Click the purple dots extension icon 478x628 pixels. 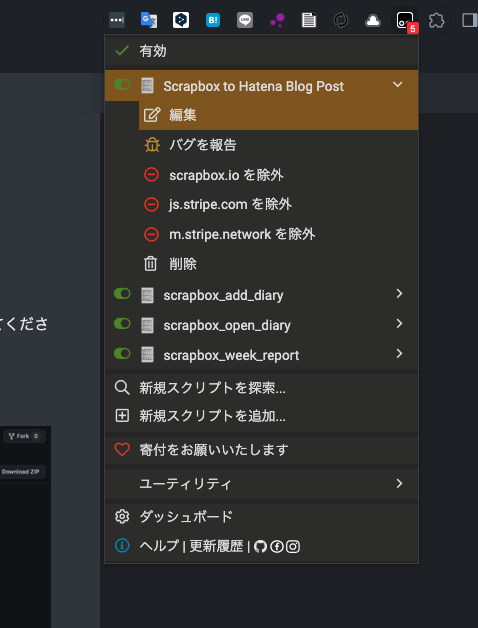[277, 20]
